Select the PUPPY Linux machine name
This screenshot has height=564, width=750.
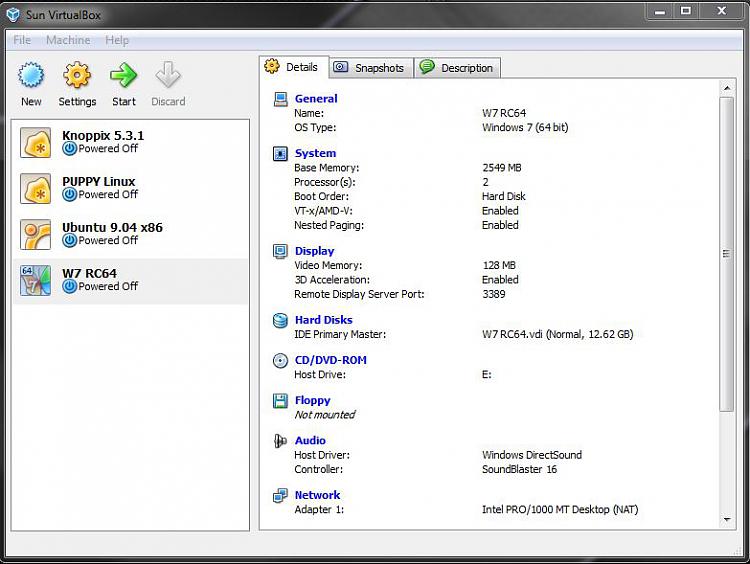99,181
